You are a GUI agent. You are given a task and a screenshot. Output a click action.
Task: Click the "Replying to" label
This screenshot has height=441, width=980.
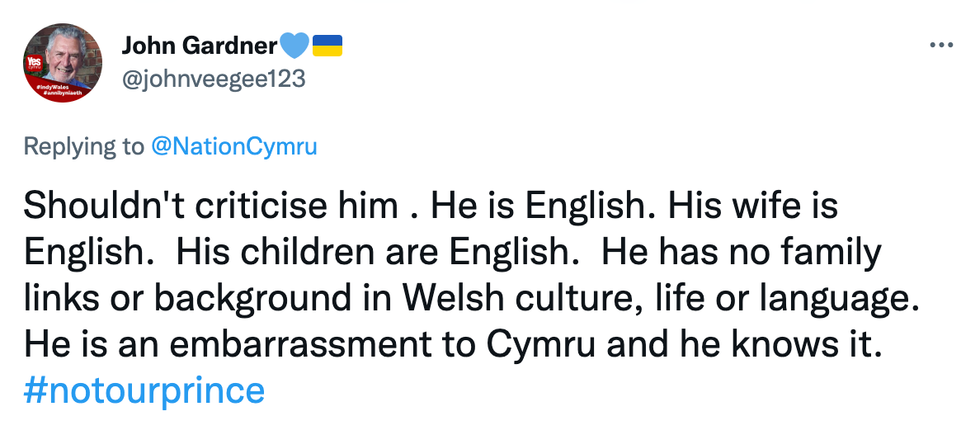click(x=83, y=147)
